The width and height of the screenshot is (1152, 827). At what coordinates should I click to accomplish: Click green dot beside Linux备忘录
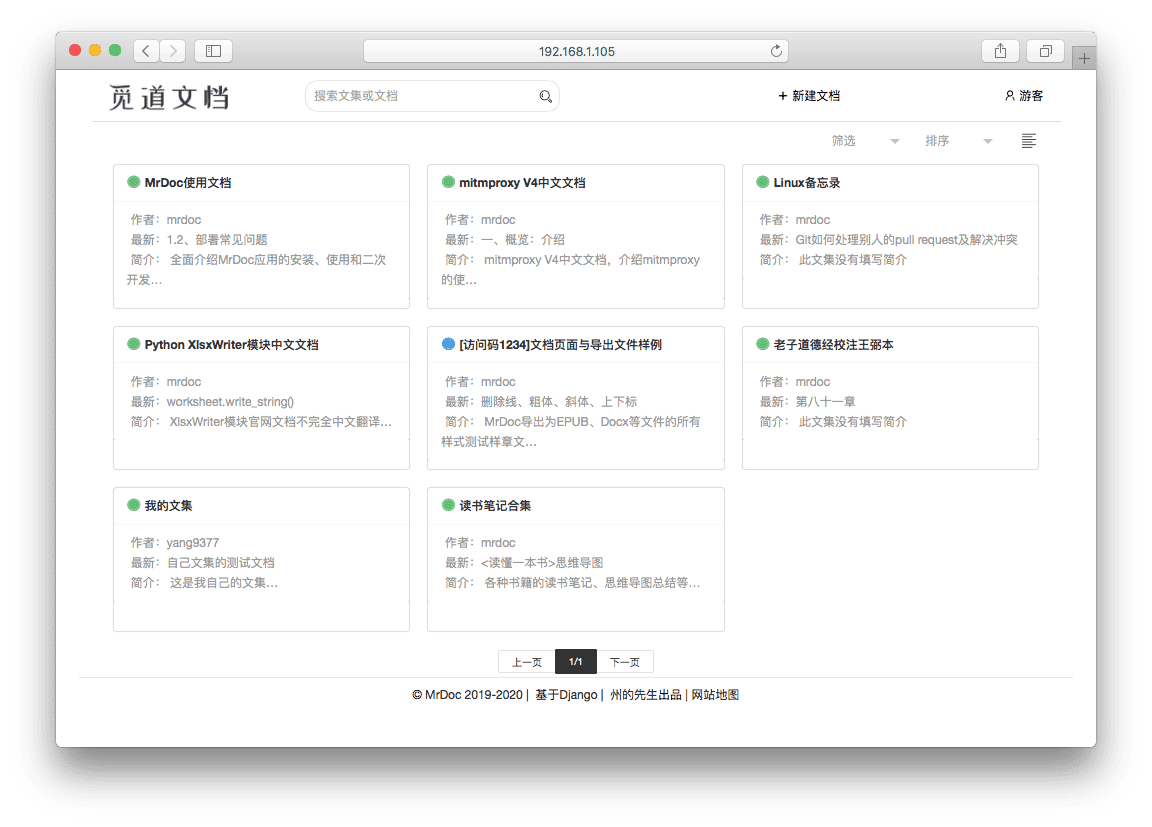point(763,182)
